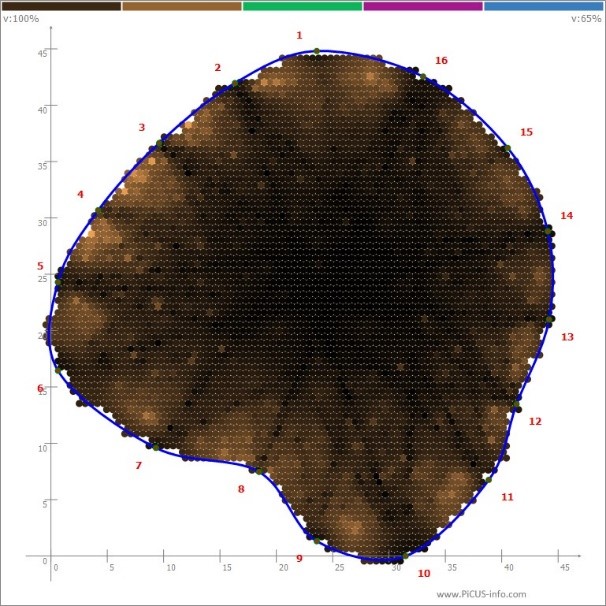Select sensor point label 8

pyautogui.click(x=240, y=489)
